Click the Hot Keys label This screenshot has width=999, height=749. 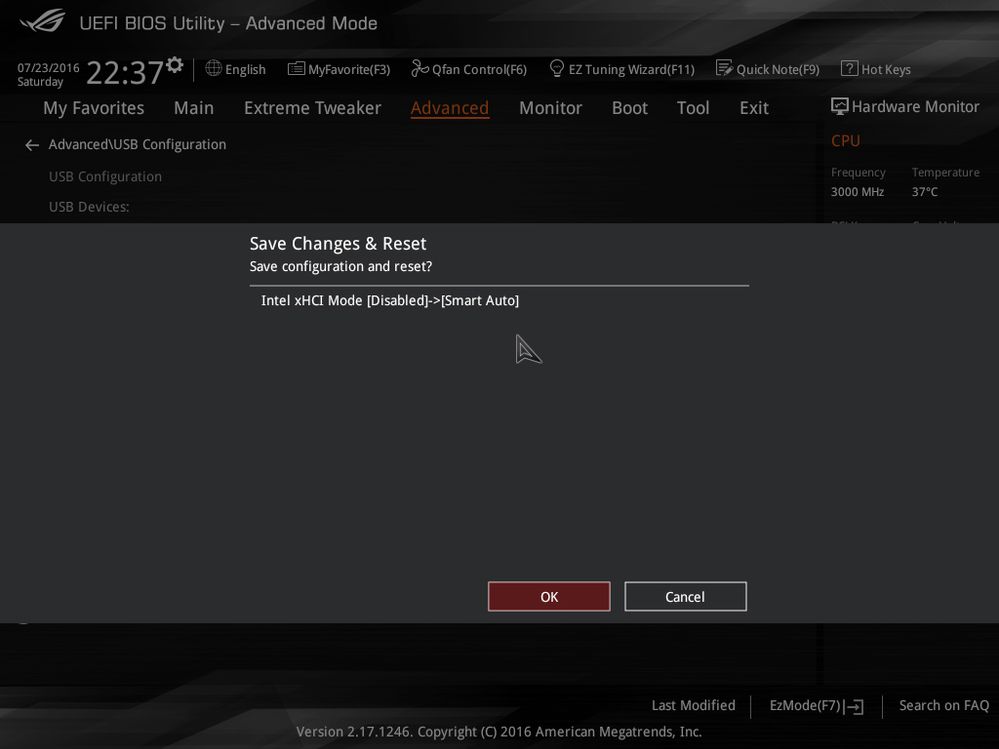pos(886,69)
